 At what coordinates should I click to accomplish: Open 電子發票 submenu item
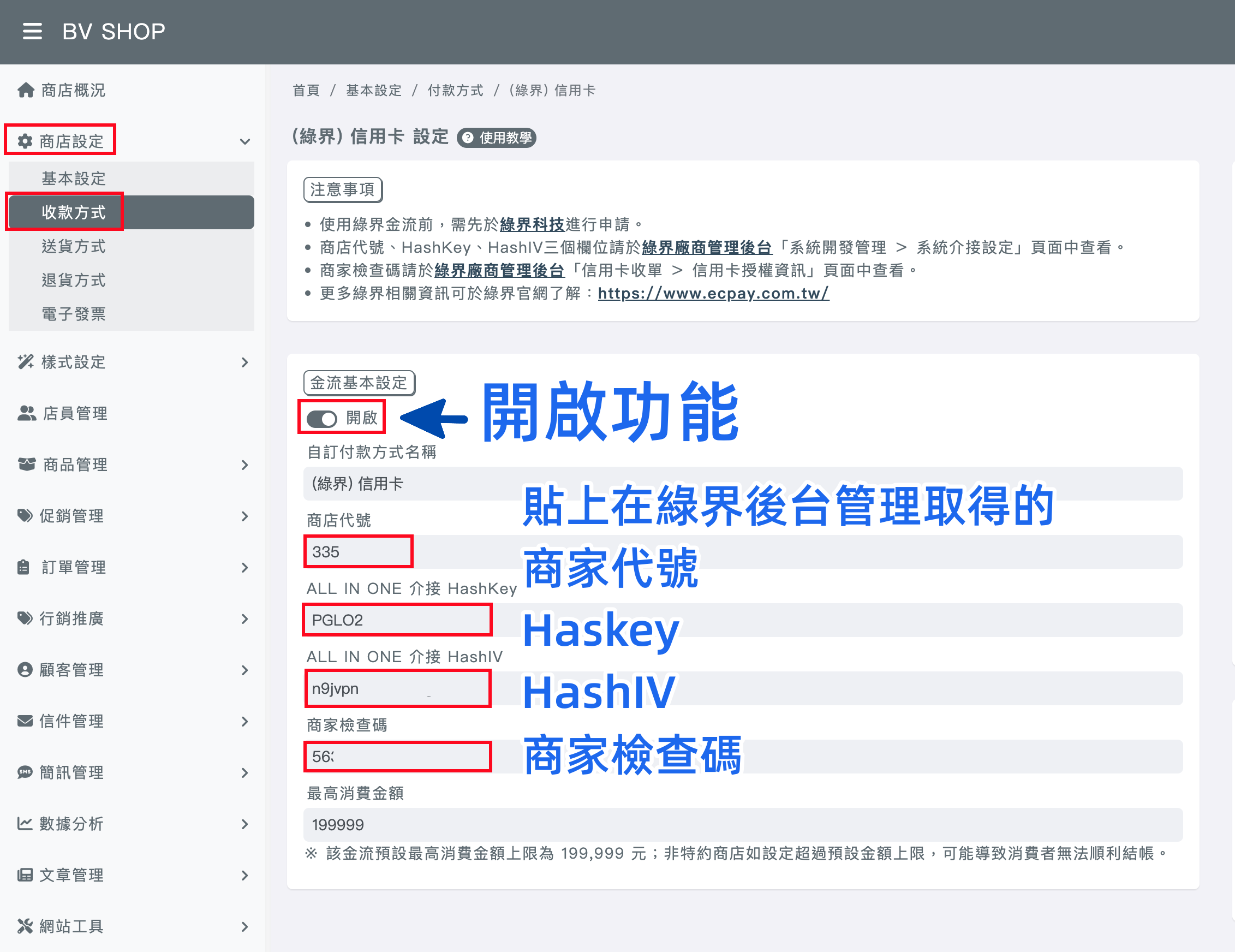click(131, 314)
